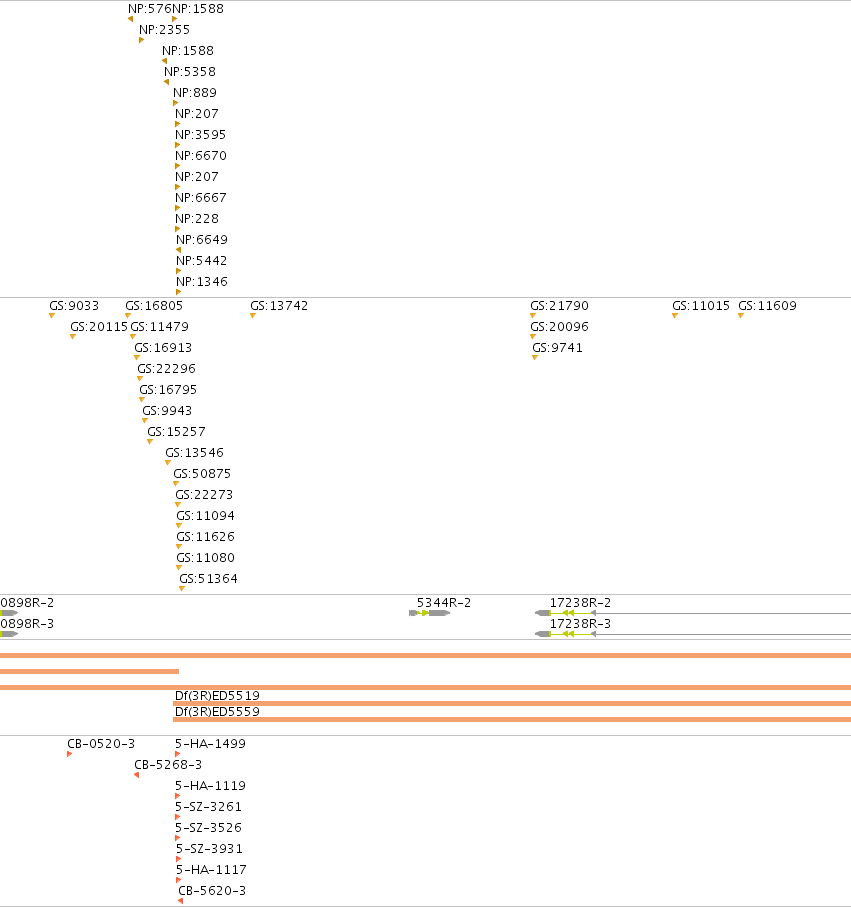
Task: Open the GS:50875 insertion
Action: point(202,474)
